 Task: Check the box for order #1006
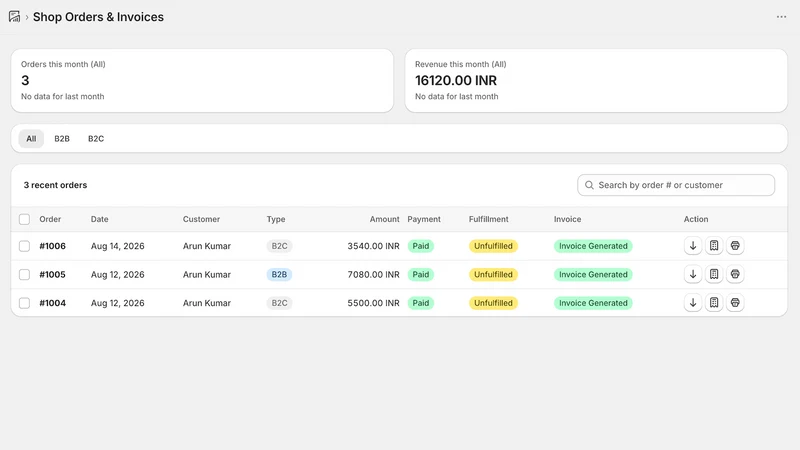[24, 246]
